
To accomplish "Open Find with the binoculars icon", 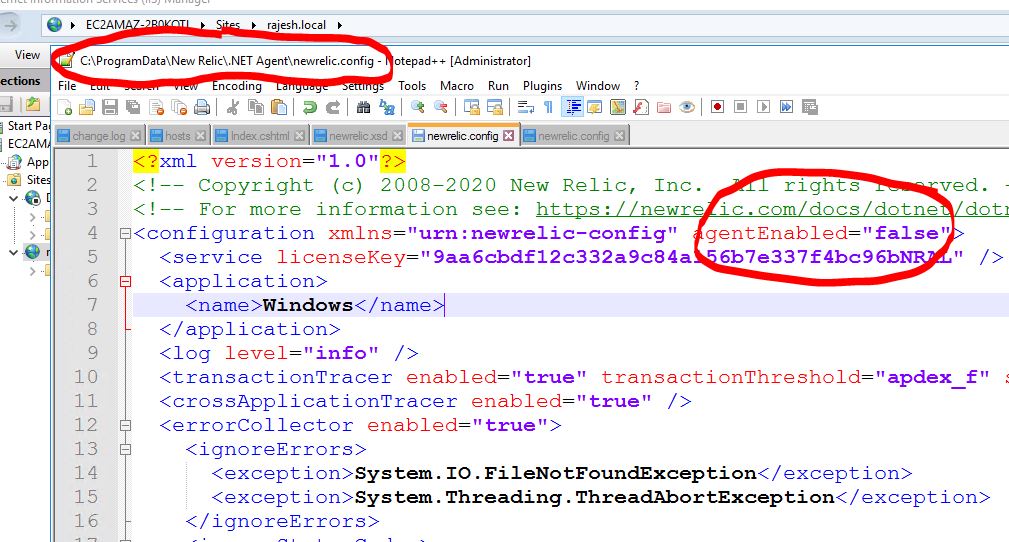I will 364,107.
